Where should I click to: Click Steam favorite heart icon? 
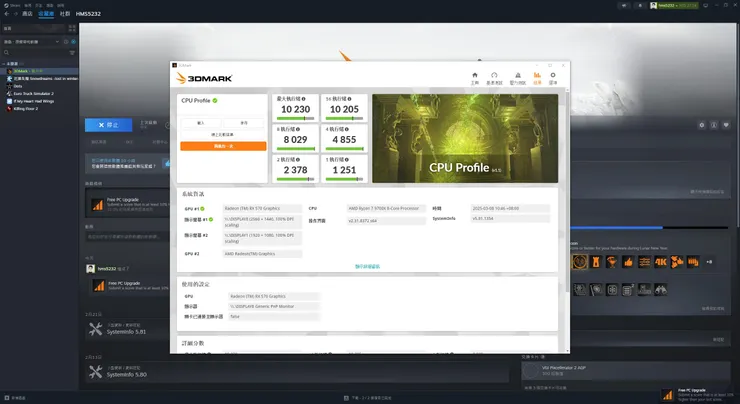(x=726, y=125)
